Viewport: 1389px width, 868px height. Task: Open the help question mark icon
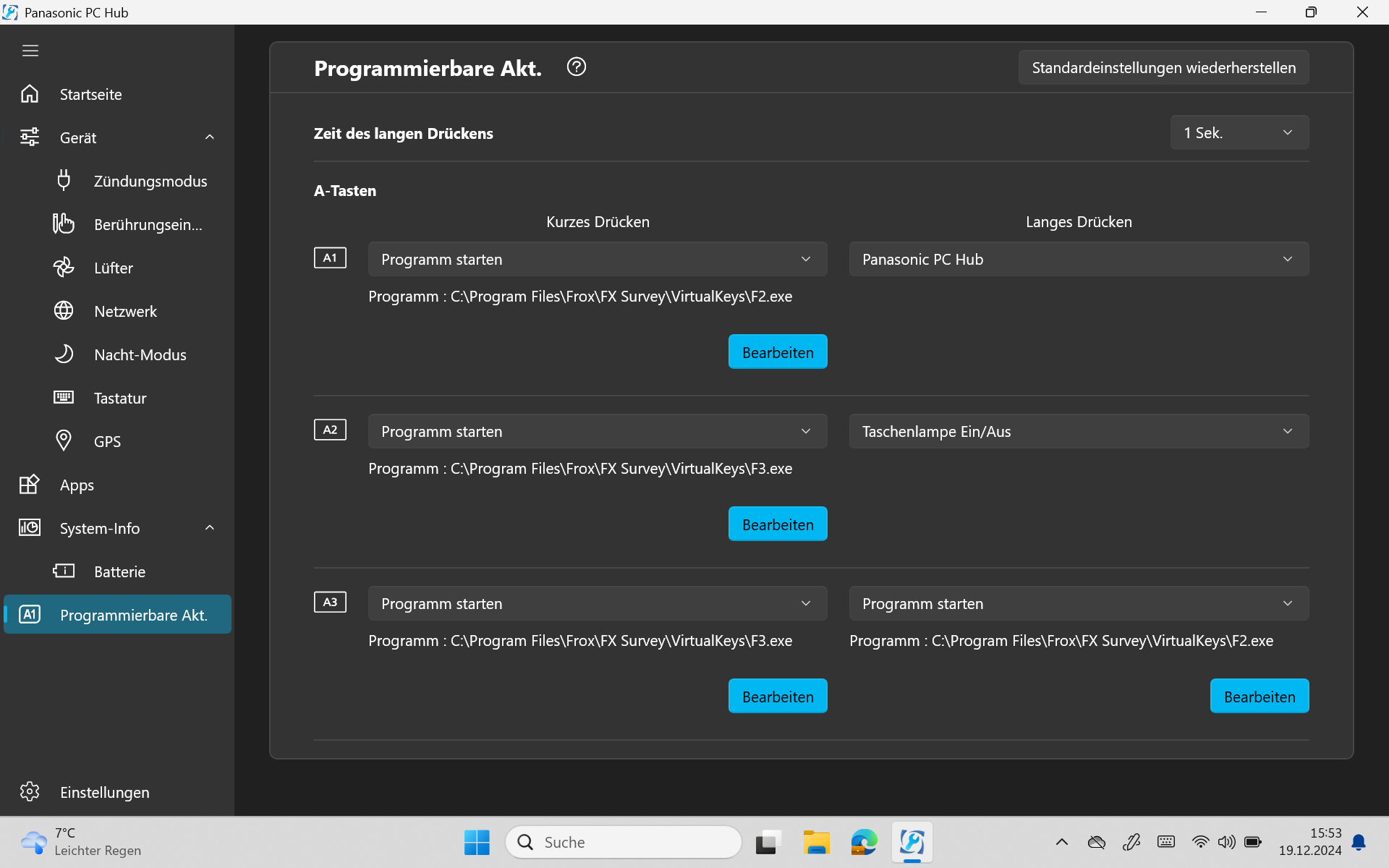(x=576, y=67)
